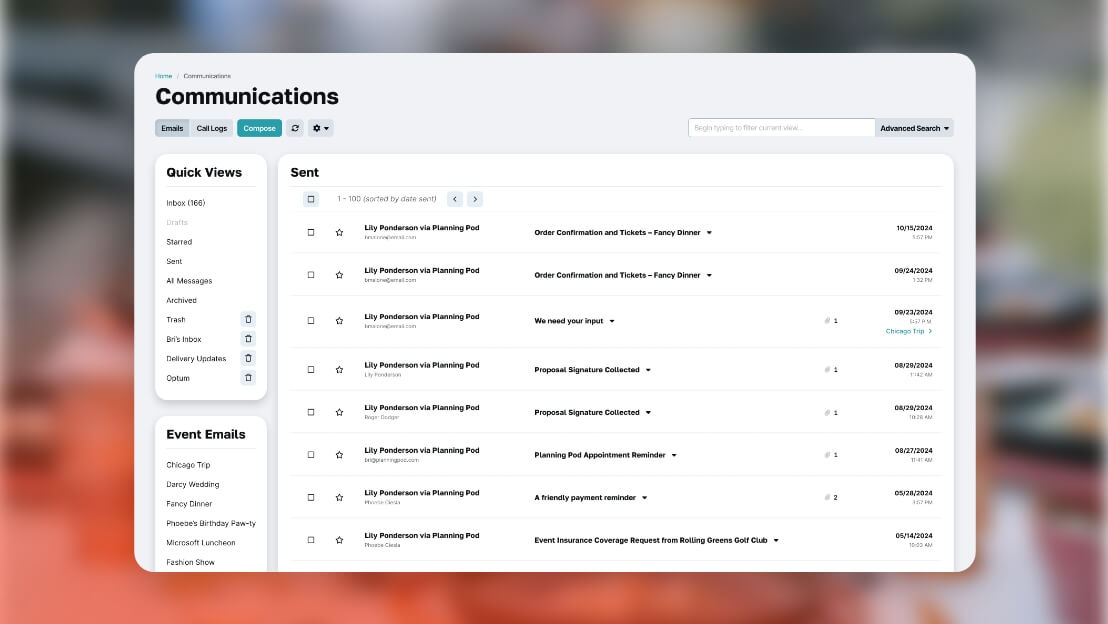This screenshot has height=624, width=1108.
Task: Expand the Event Insurance Coverage Request arrow
Action: pos(776,540)
